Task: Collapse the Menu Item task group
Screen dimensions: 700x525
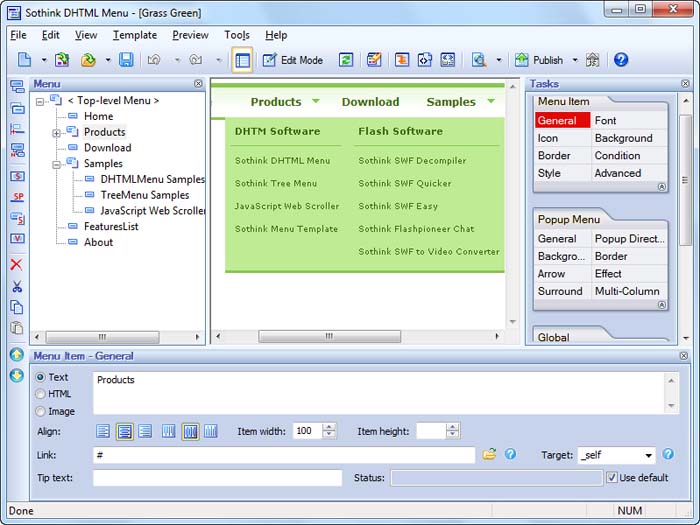Action: tap(662, 187)
